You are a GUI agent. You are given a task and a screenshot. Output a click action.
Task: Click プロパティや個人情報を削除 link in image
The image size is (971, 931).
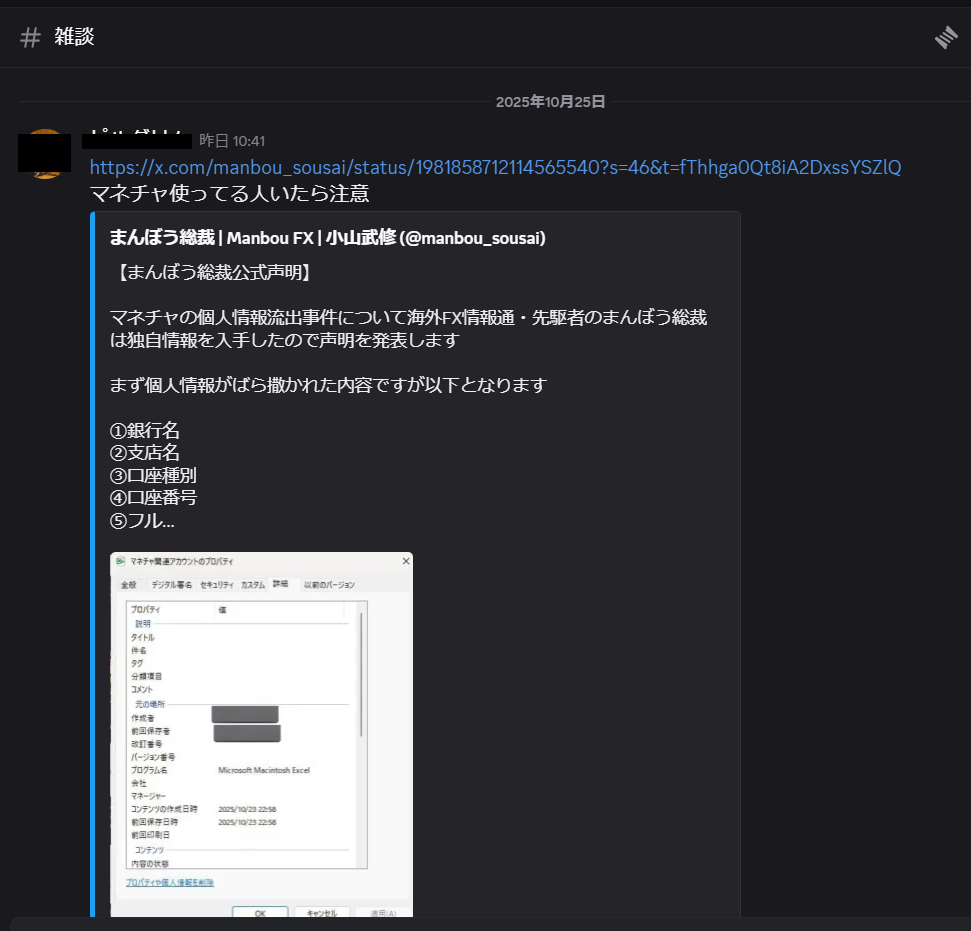coord(169,882)
